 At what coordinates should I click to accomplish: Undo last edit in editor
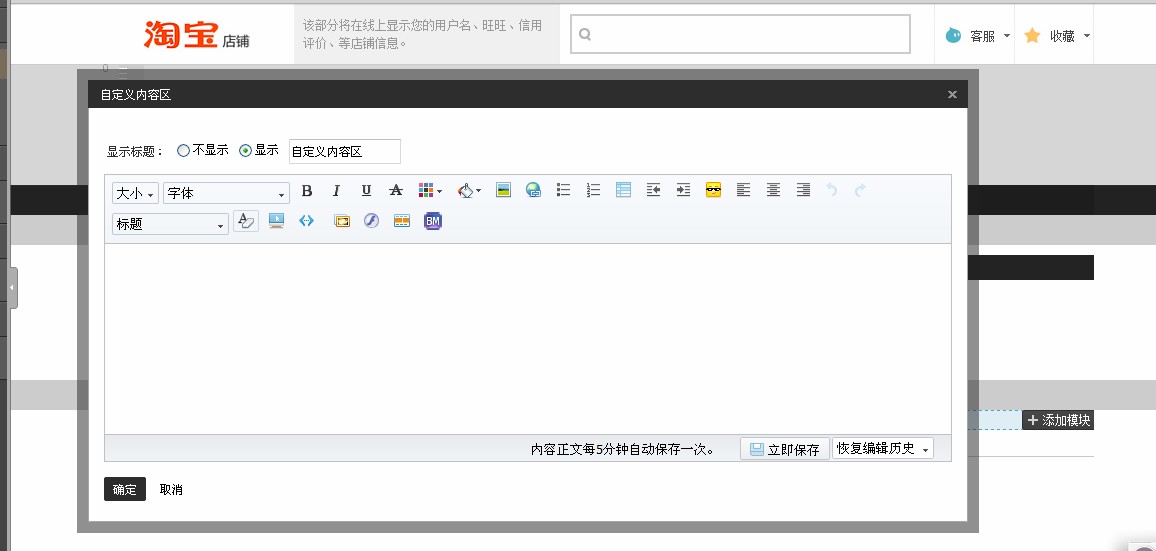click(x=832, y=190)
